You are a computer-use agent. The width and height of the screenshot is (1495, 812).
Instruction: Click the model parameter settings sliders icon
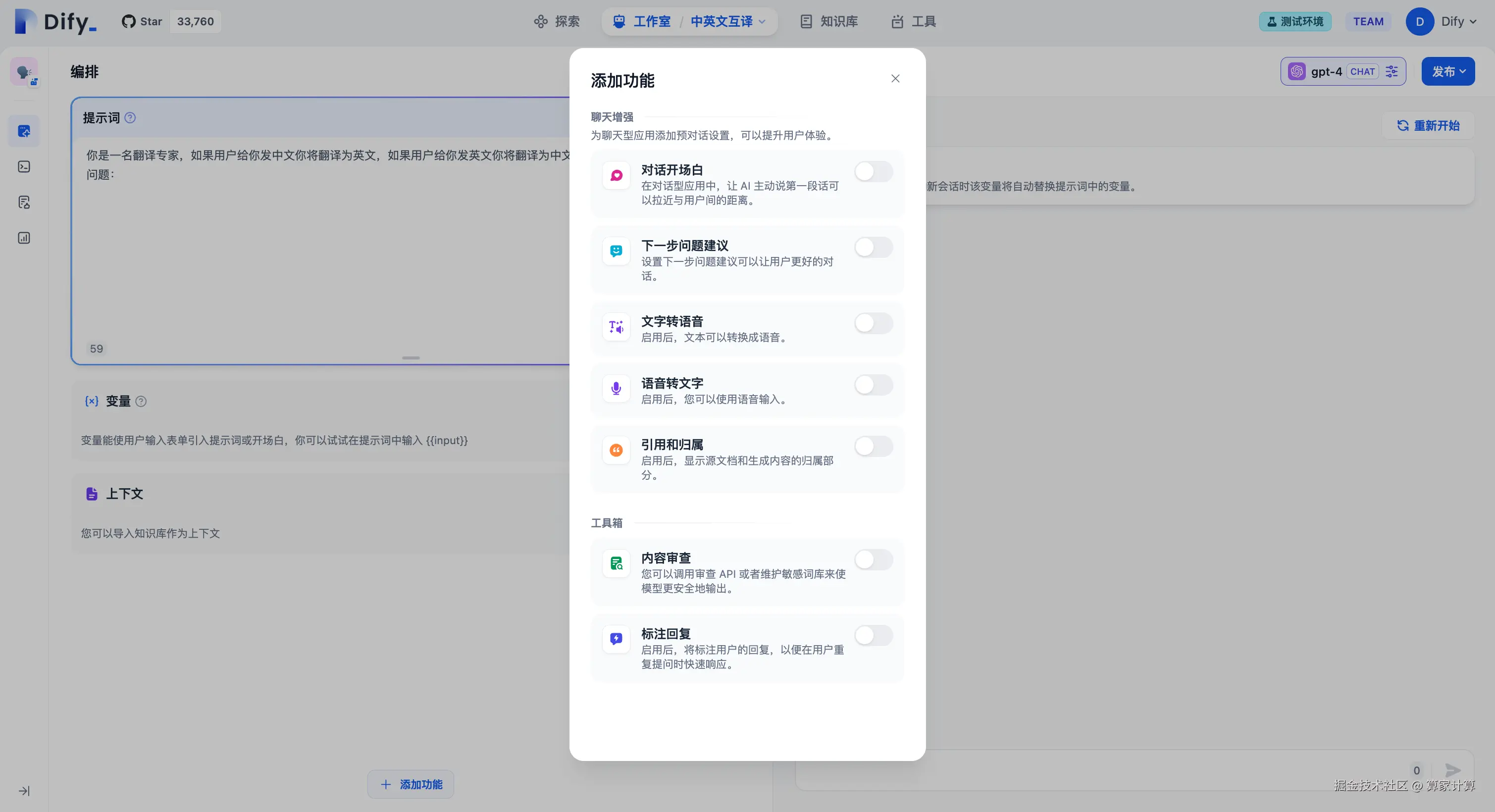click(x=1392, y=71)
